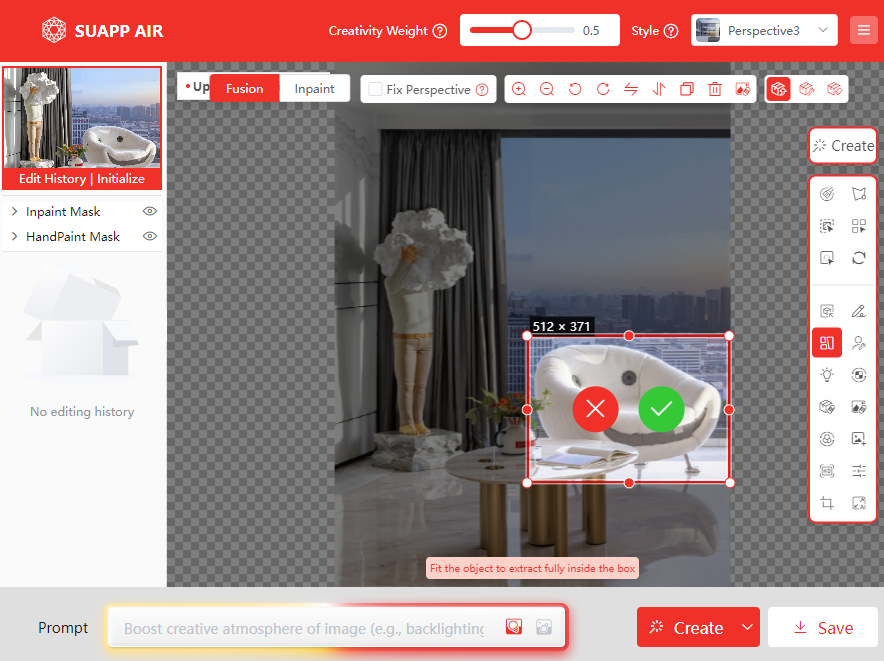Select the crop tool icon

tap(826, 503)
